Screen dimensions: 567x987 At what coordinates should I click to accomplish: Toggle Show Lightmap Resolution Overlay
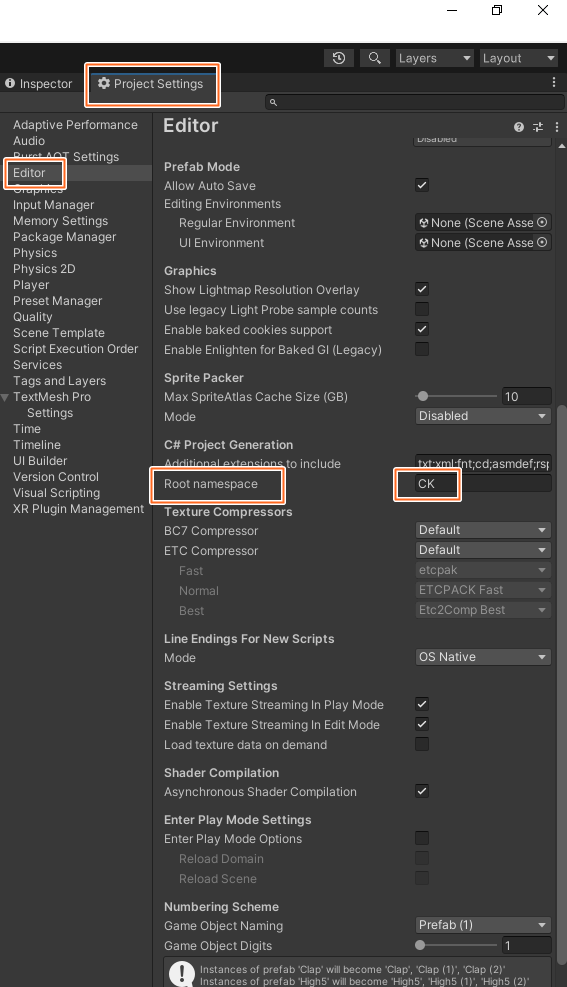coord(422,290)
